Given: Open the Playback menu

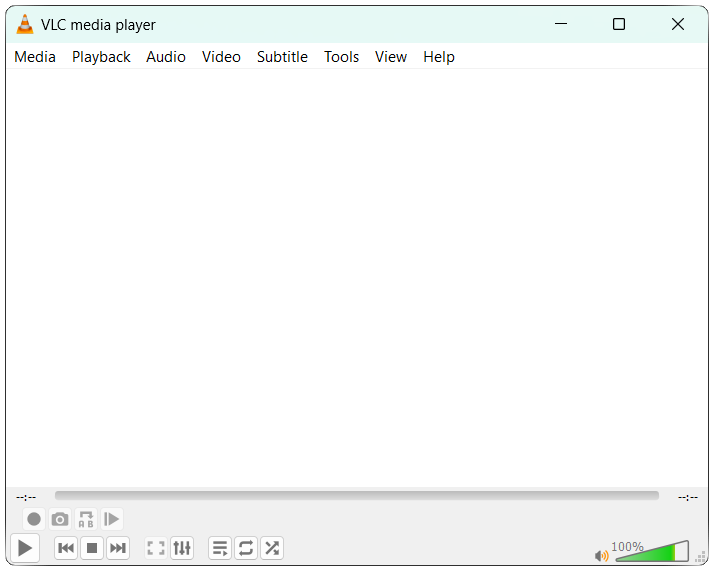Looking at the screenshot, I should tap(101, 57).
